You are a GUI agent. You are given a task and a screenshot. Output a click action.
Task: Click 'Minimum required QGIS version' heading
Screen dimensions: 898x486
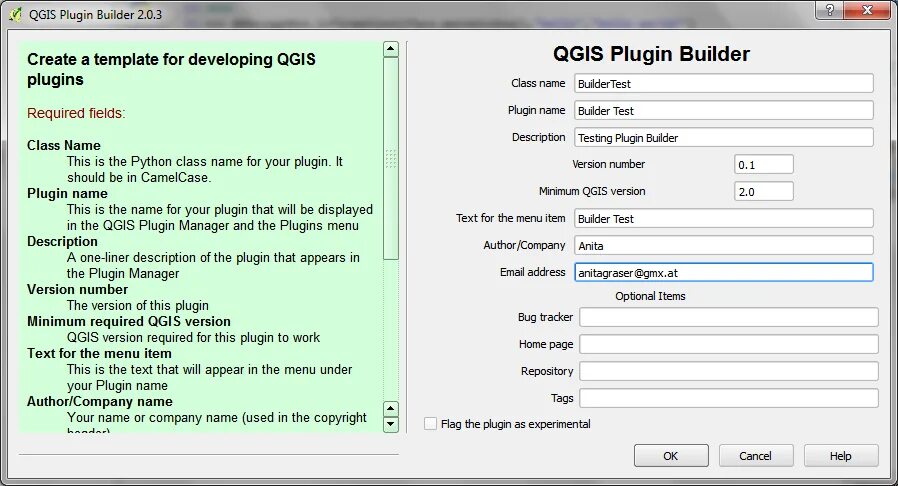tap(129, 322)
